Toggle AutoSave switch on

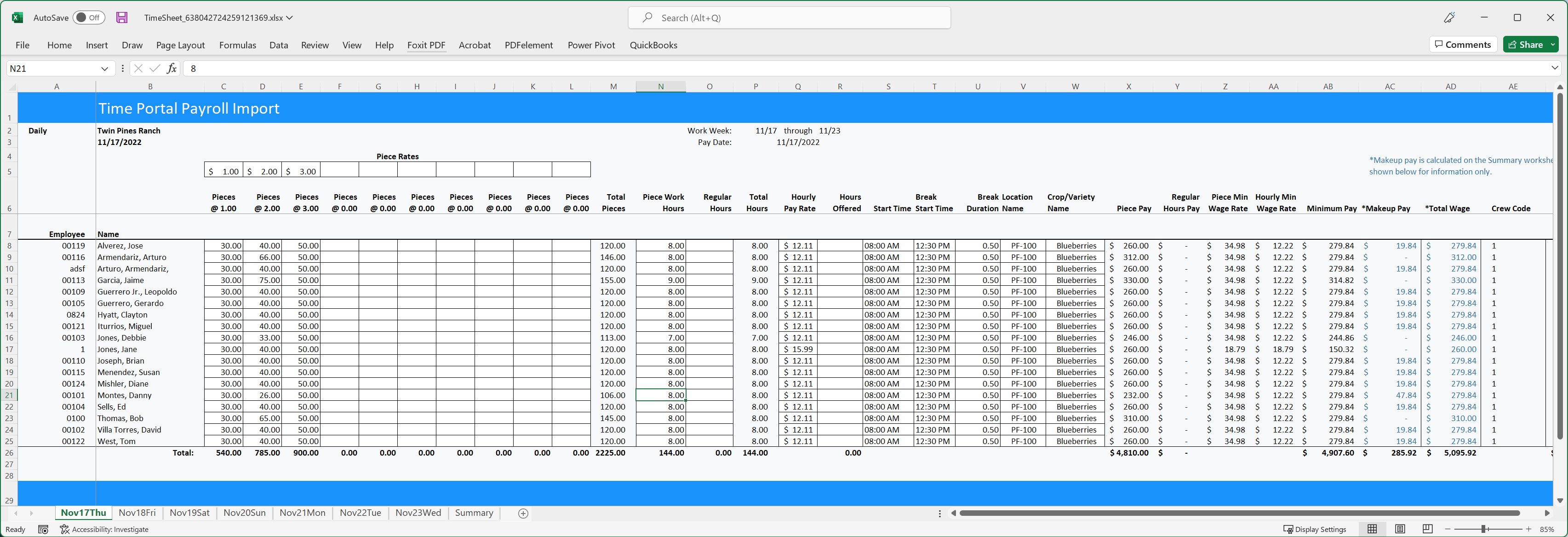[x=88, y=17]
